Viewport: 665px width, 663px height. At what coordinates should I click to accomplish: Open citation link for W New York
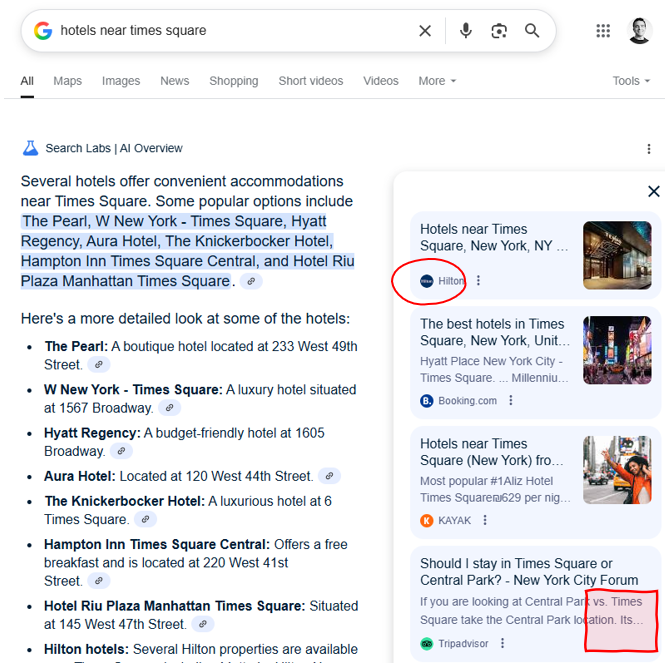(x=169, y=408)
